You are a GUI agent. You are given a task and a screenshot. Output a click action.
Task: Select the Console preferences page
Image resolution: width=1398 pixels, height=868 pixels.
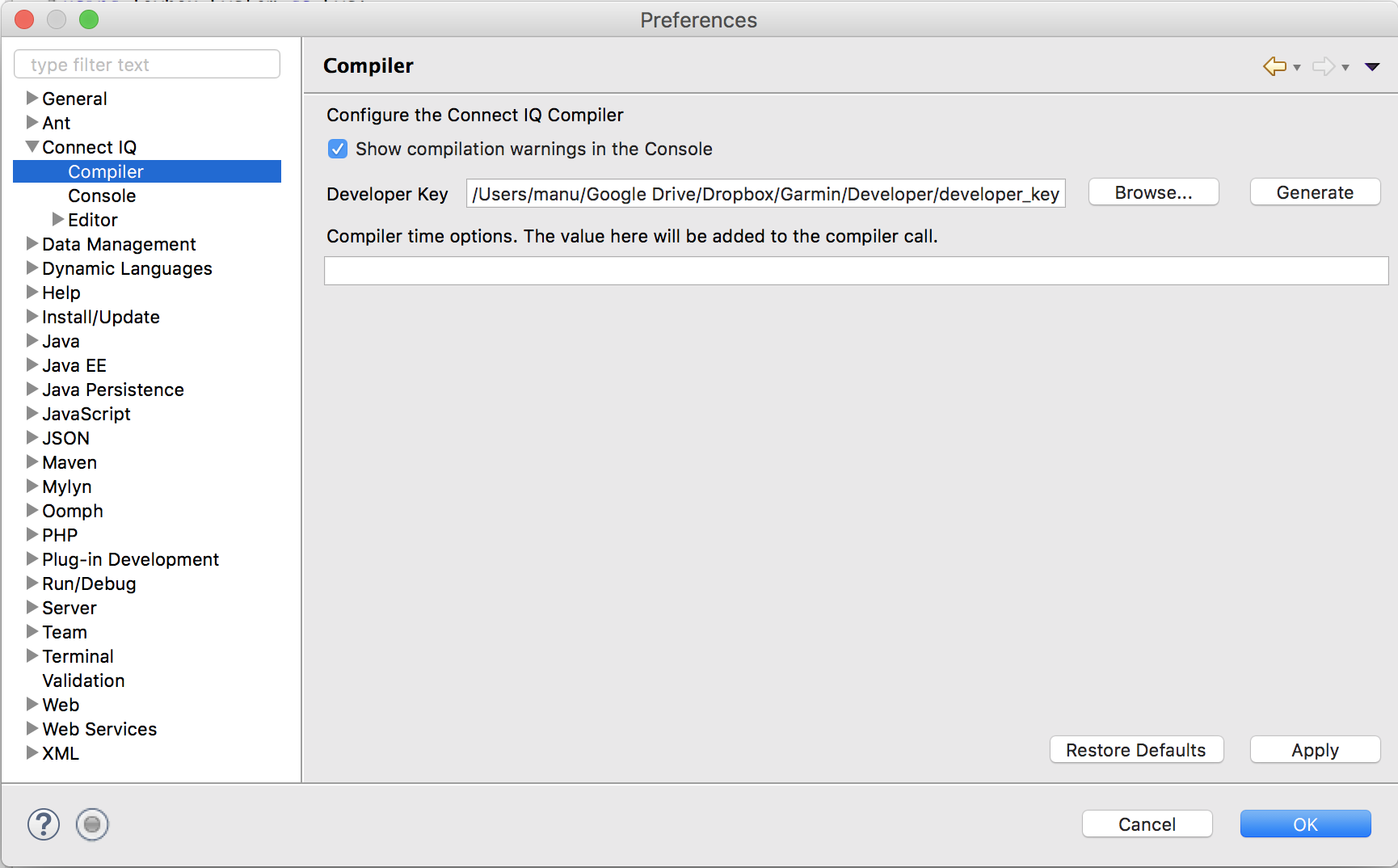102,196
